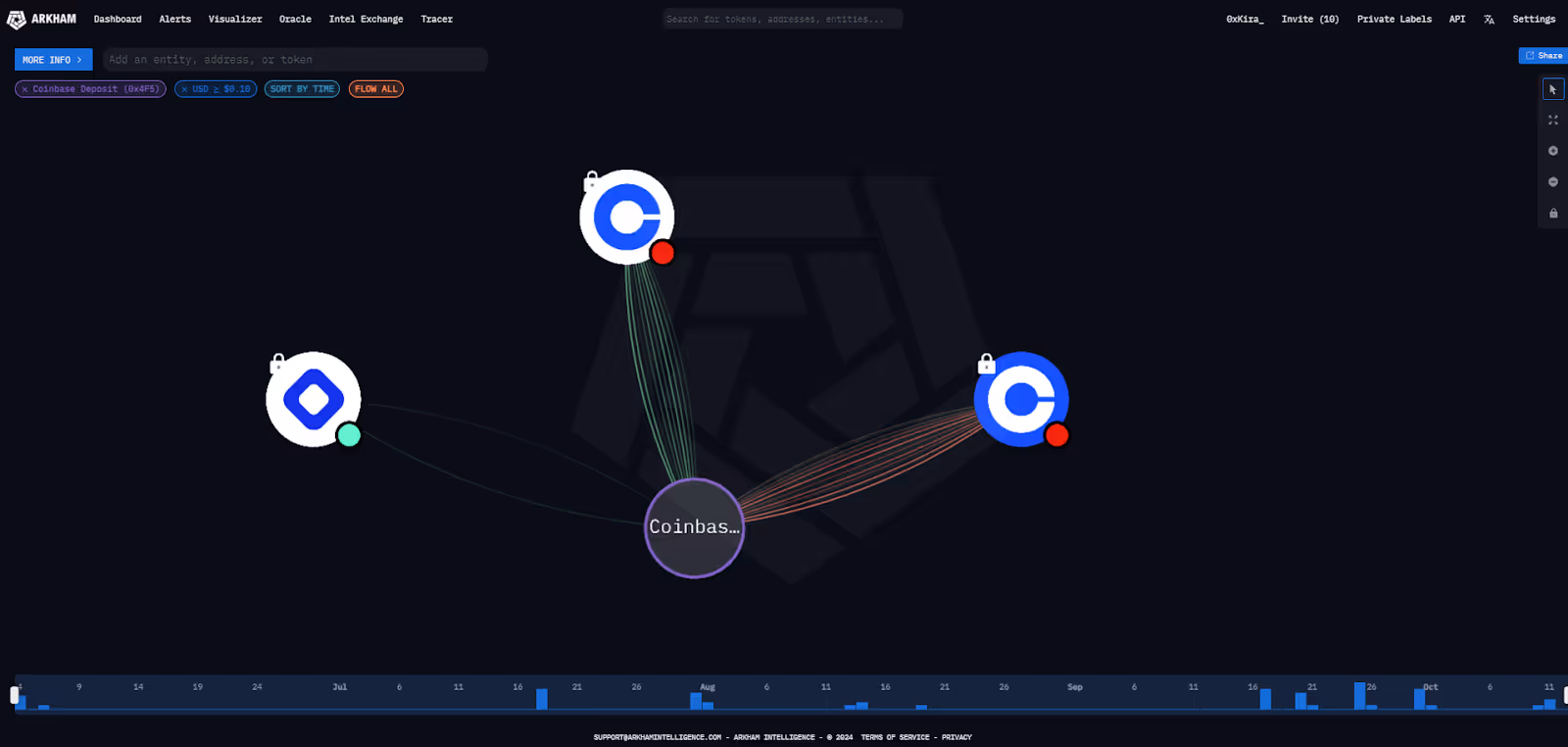
Task: Click the fit-to-screen collapse arrows icon
Action: tap(1553, 120)
